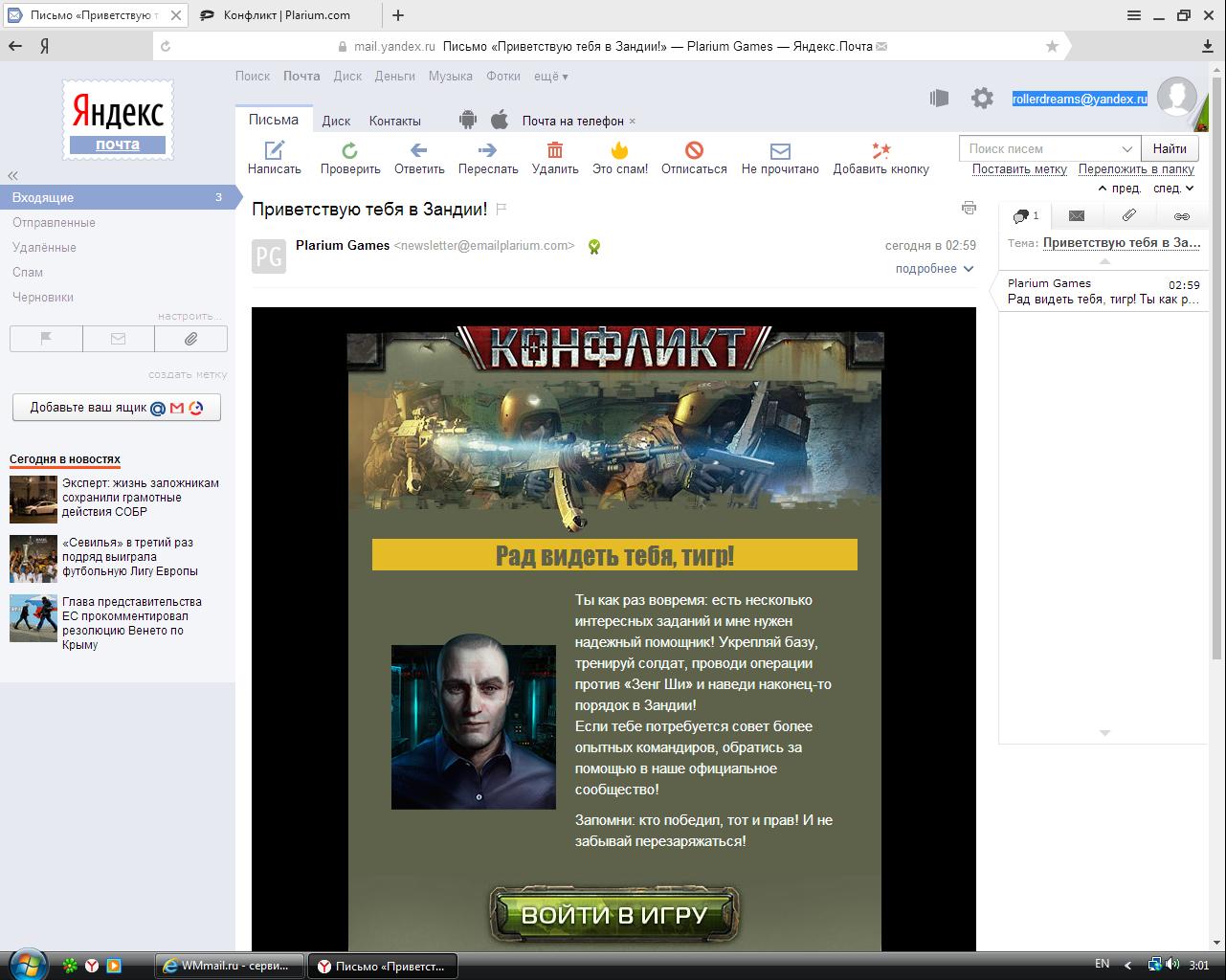
Task: Click Добавьте ваш ящик button
Action: (117, 408)
